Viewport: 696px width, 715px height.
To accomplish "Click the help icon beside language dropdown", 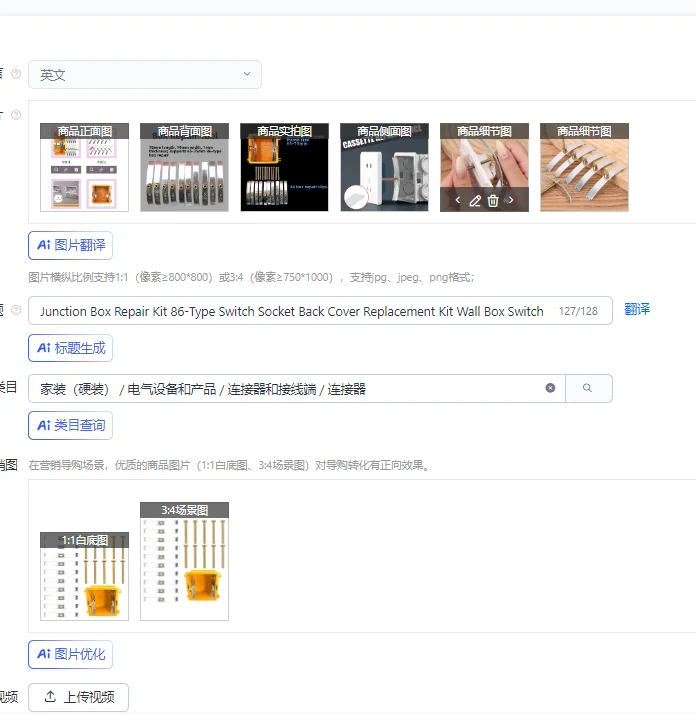I will click(x=16, y=74).
